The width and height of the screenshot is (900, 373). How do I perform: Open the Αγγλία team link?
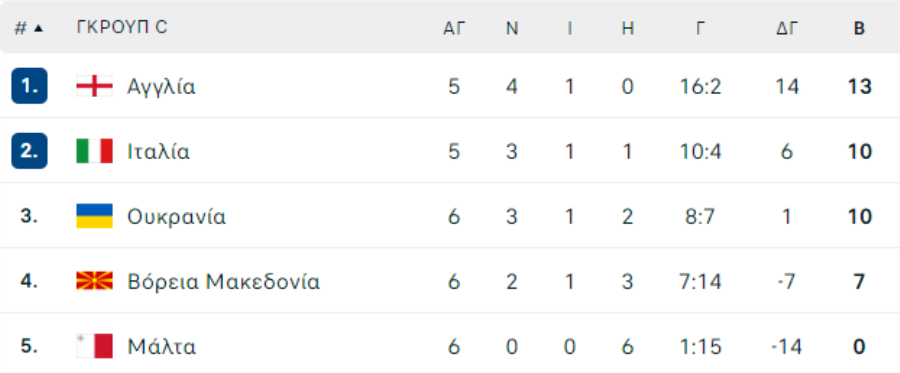click(161, 87)
